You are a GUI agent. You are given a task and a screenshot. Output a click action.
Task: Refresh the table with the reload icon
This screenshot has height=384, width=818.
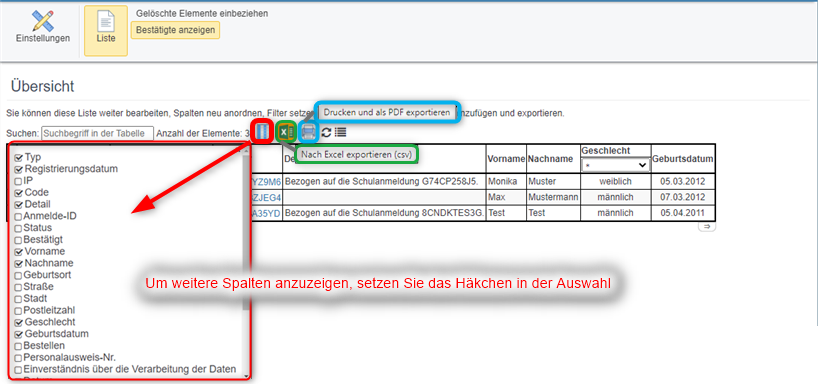[x=327, y=133]
